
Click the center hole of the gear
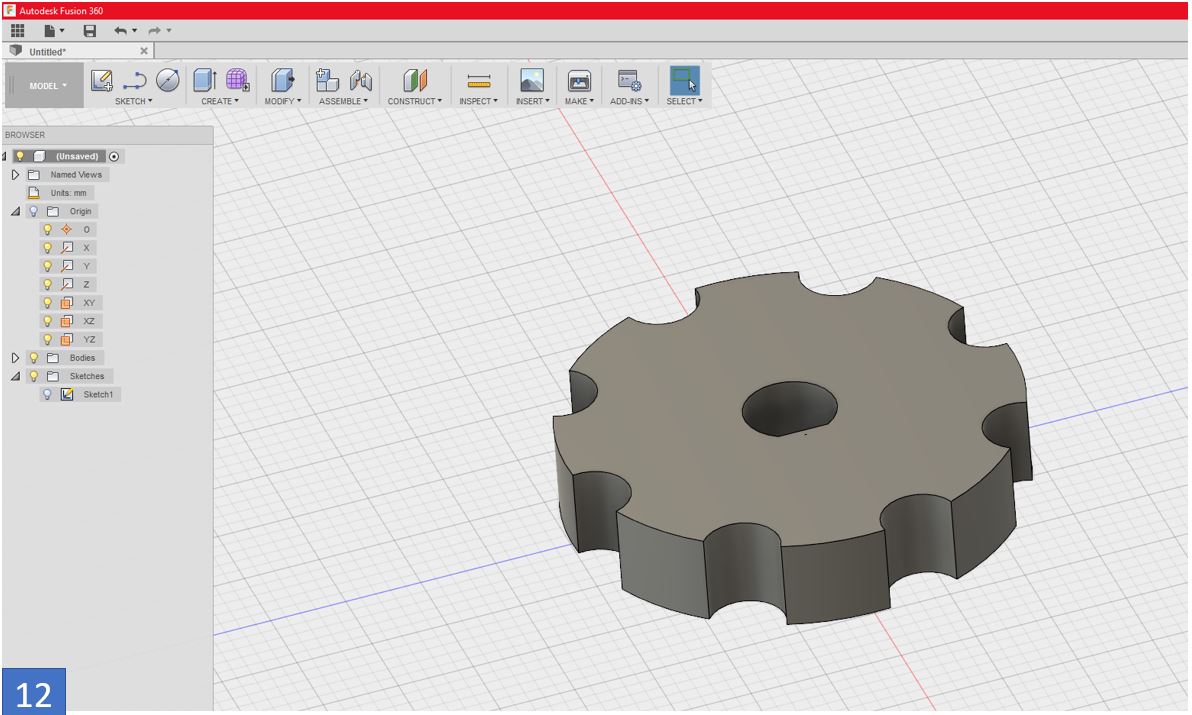pyautogui.click(x=789, y=409)
